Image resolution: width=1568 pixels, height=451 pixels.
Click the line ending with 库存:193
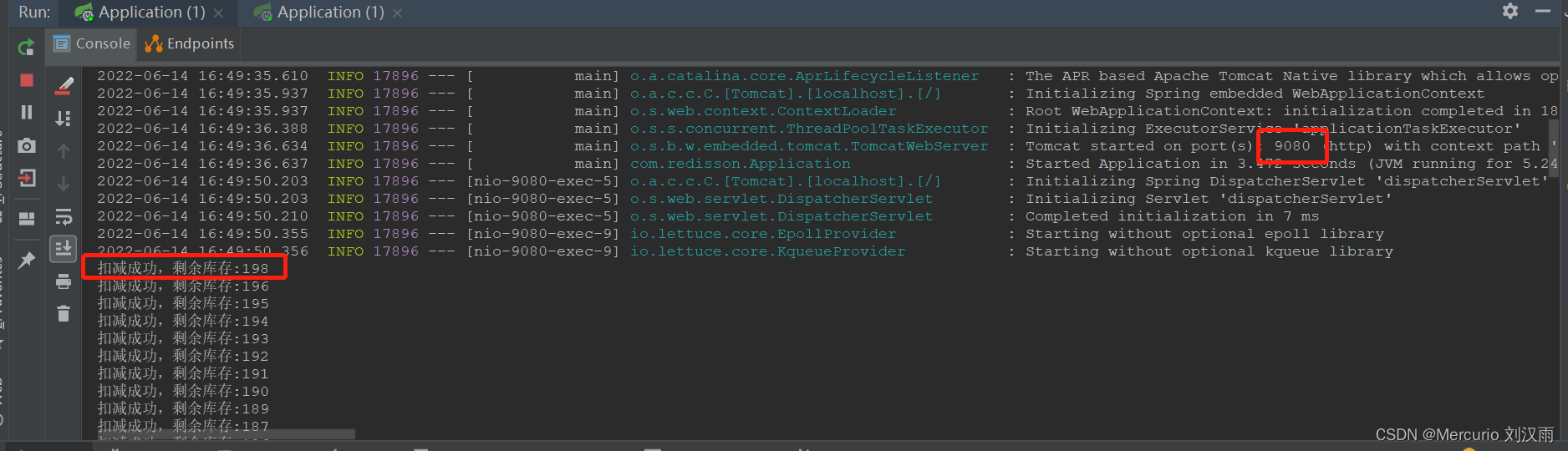tap(183, 338)
